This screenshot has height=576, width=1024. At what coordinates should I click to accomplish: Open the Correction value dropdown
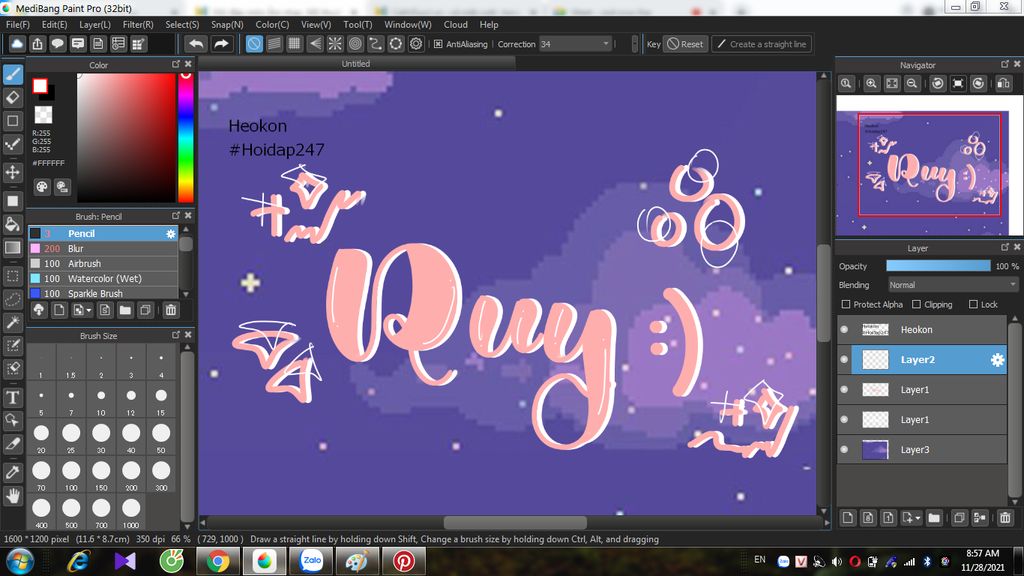point(575,44)
